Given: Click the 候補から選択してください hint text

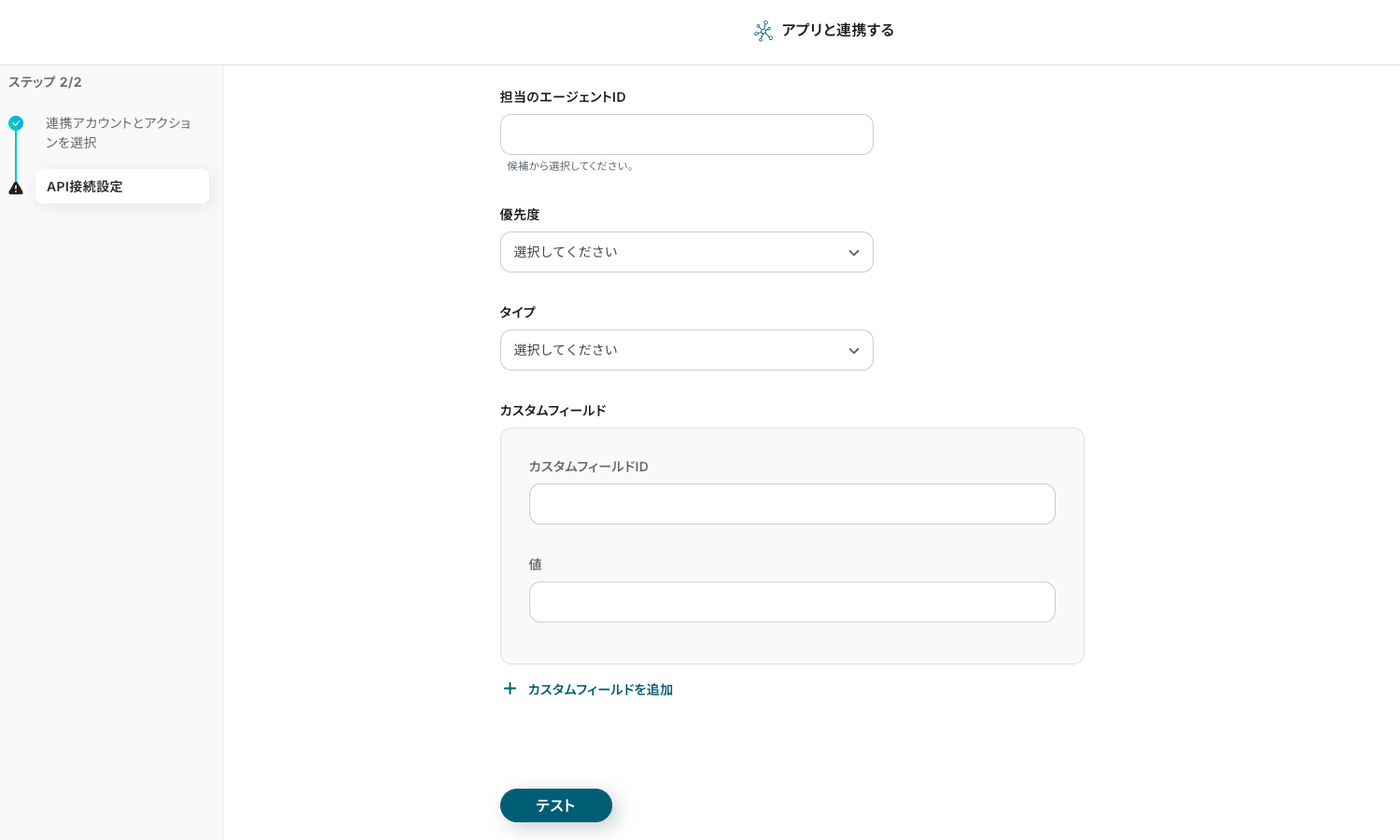Looking at the screenshot, I should pos(572,166).
